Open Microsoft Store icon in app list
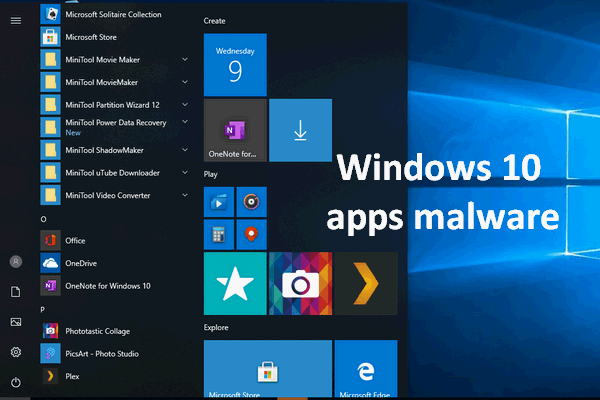This screenshot has width=600, height=400. (51, 37)
